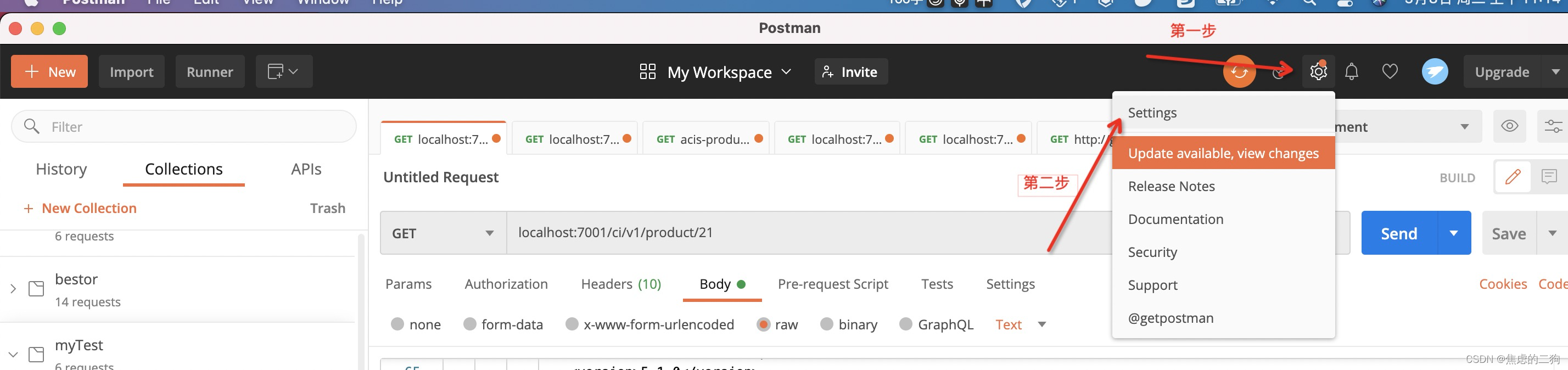The height and width of the screenshot is (370, 1568).
Task: Click the New button
Action: [x=49, y=72]
